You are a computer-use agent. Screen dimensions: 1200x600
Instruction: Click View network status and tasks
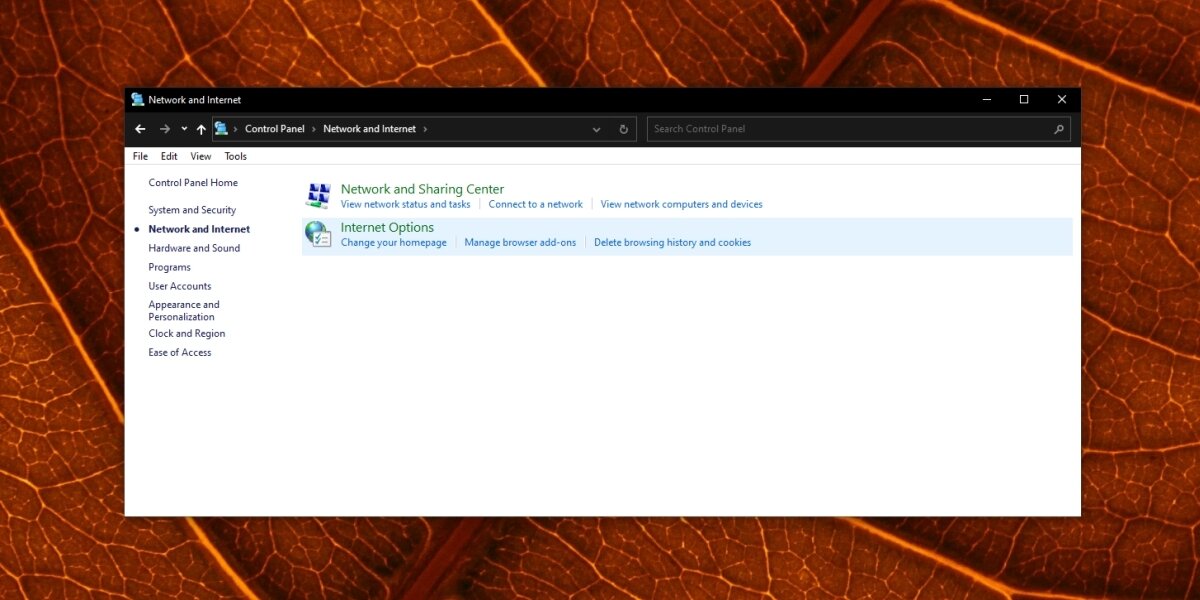(405, 204)
